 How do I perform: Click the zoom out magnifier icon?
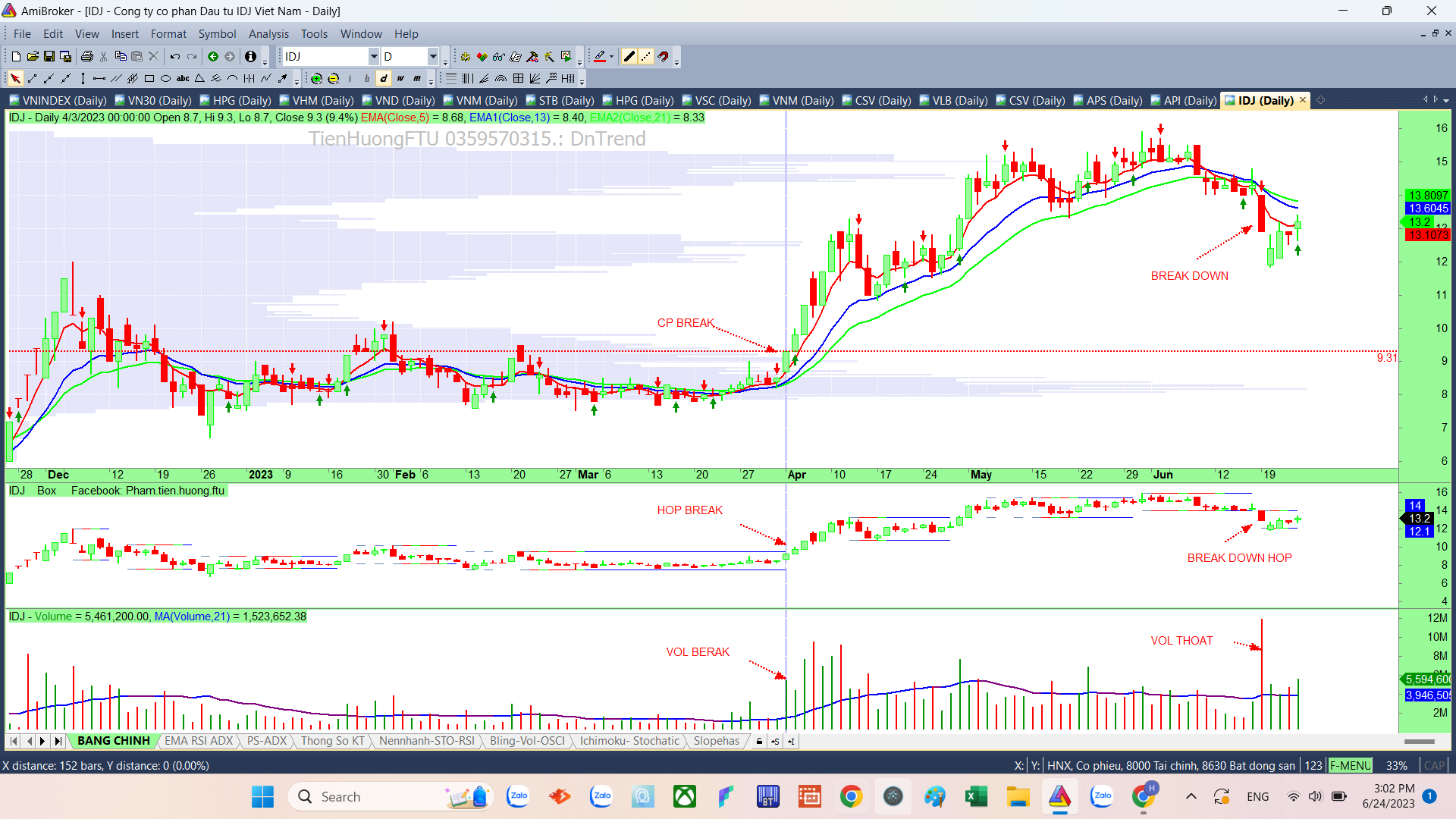click(333, 78)
